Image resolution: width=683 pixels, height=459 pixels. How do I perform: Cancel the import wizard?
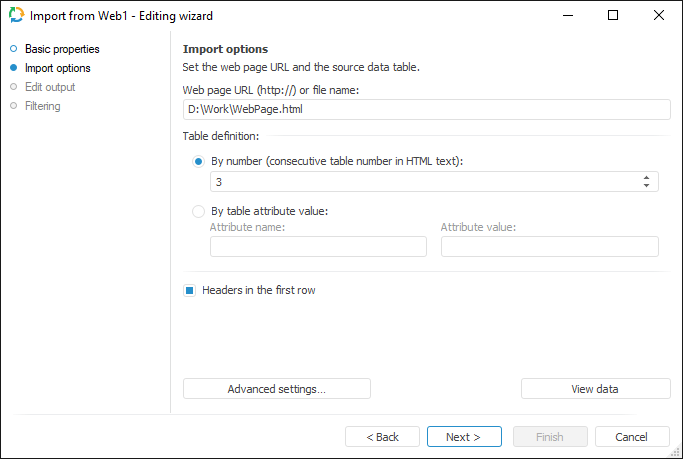tap(632, 437)
